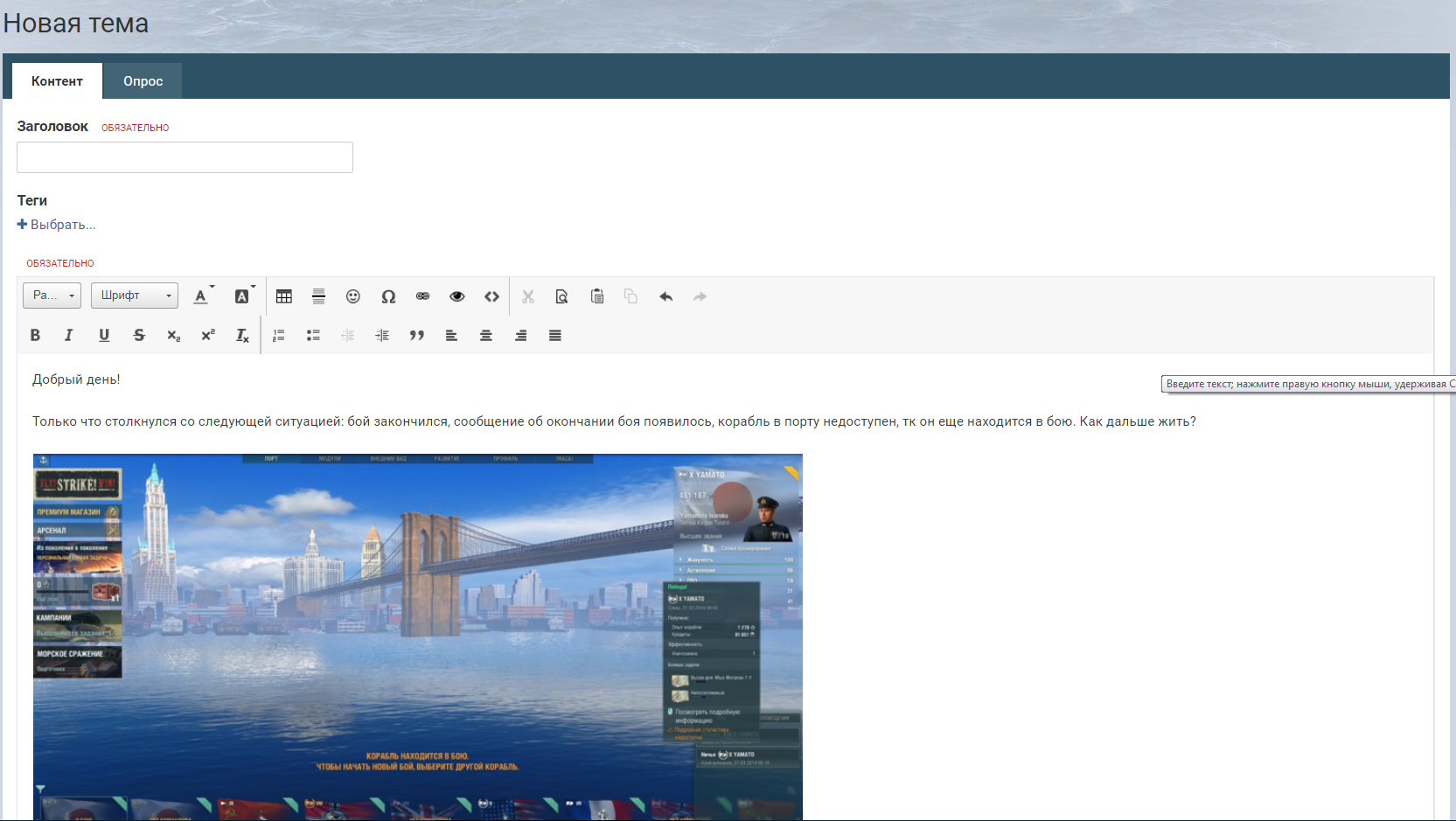This screenshot has height=821, width=1456.
Task: Click the copy icon
Action: point(630,296)
